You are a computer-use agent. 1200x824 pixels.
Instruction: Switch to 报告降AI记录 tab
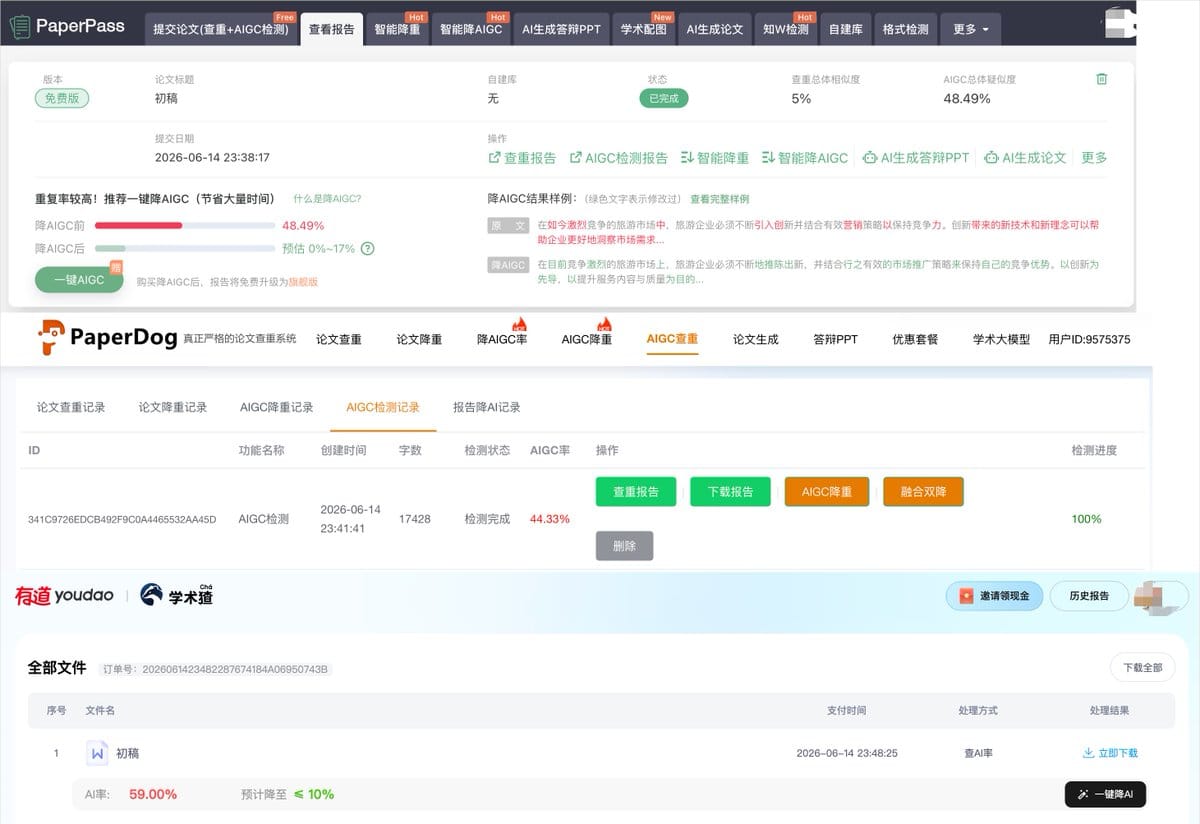click(x=487, y=407)
